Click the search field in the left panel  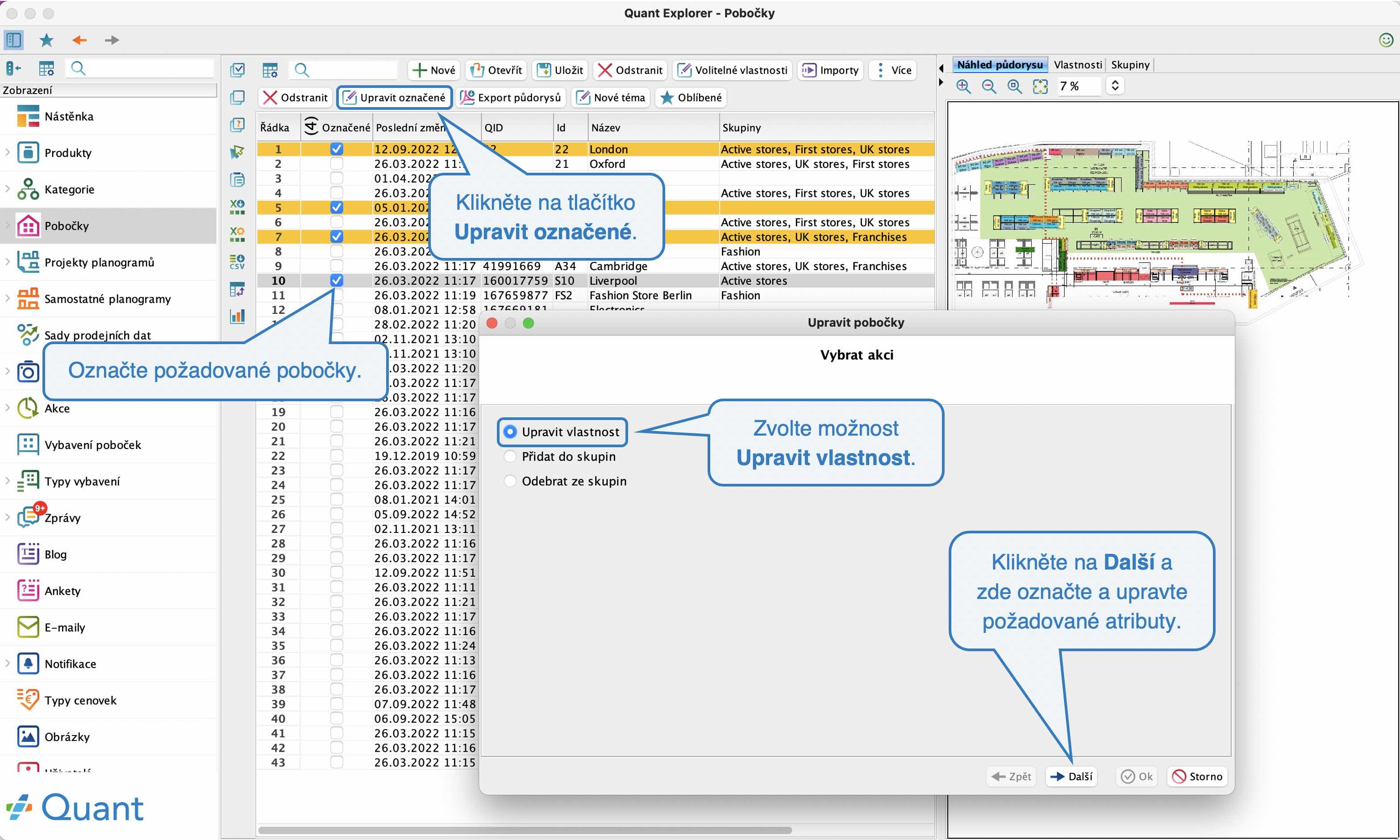coord(140,68)
